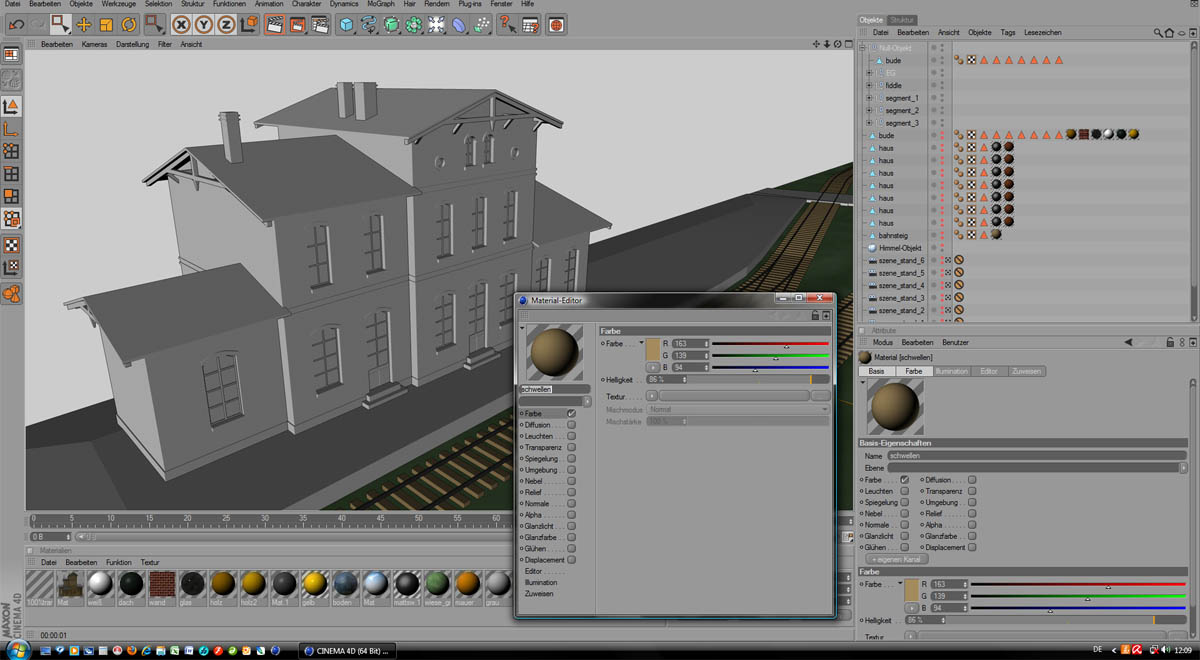Select the Move tool
This screenshot has width=1200, height=660.
pyautogui.click(x=84, y=24)
